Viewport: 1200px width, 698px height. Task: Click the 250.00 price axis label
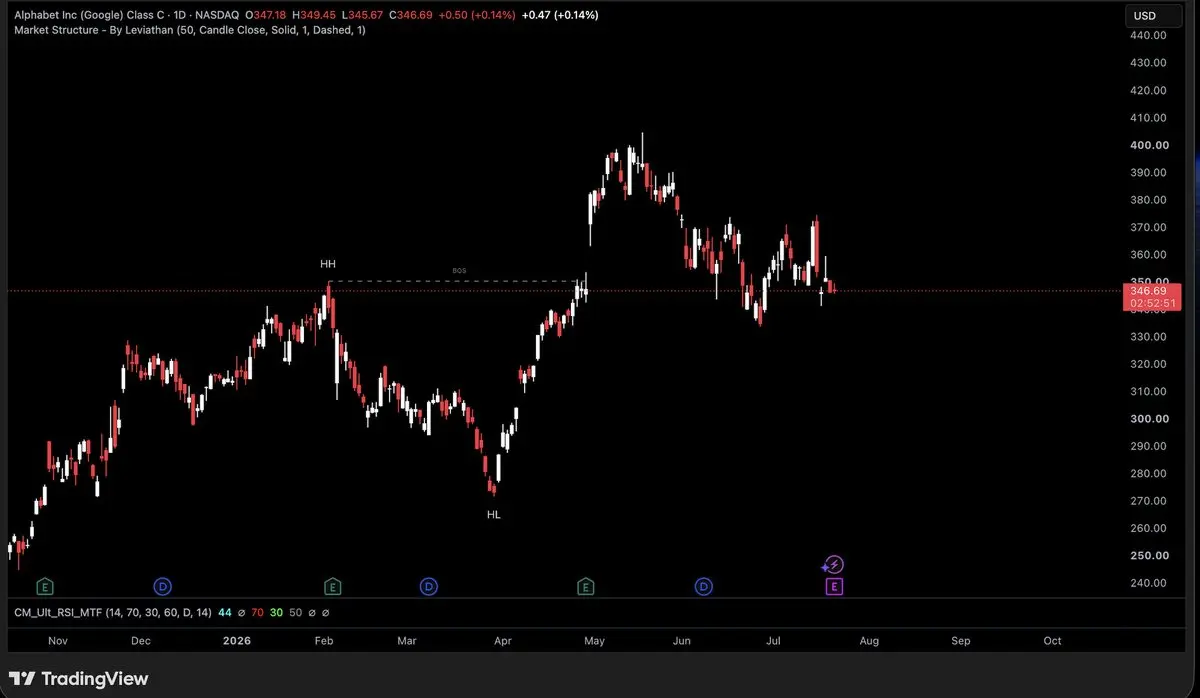[x=1148, y=556]
